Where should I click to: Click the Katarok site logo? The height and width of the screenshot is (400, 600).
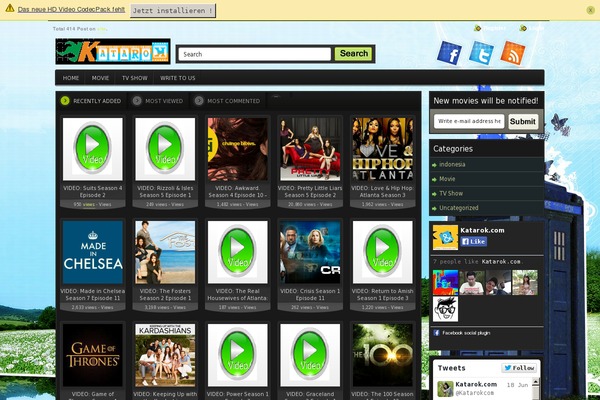113,51
